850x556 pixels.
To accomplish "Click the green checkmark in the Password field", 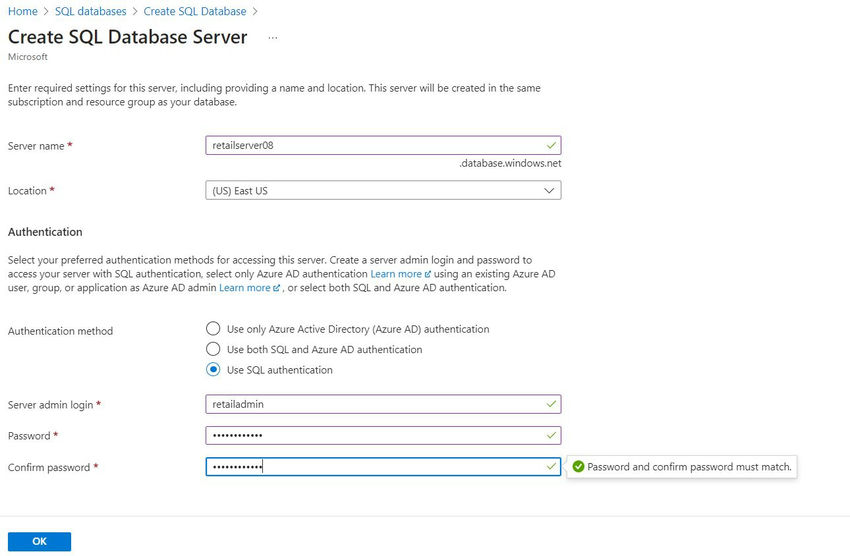I will point(551,435).
